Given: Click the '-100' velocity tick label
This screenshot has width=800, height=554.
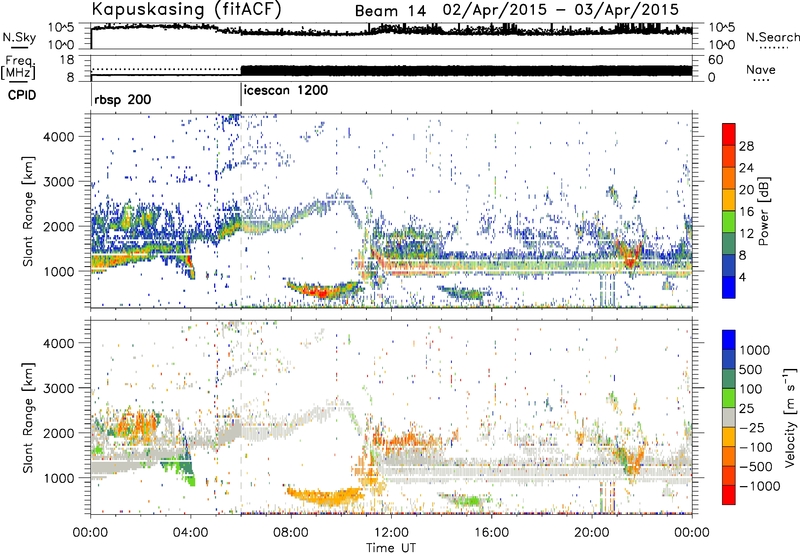Looking at the screenshot, I should [x=756, y=447].
